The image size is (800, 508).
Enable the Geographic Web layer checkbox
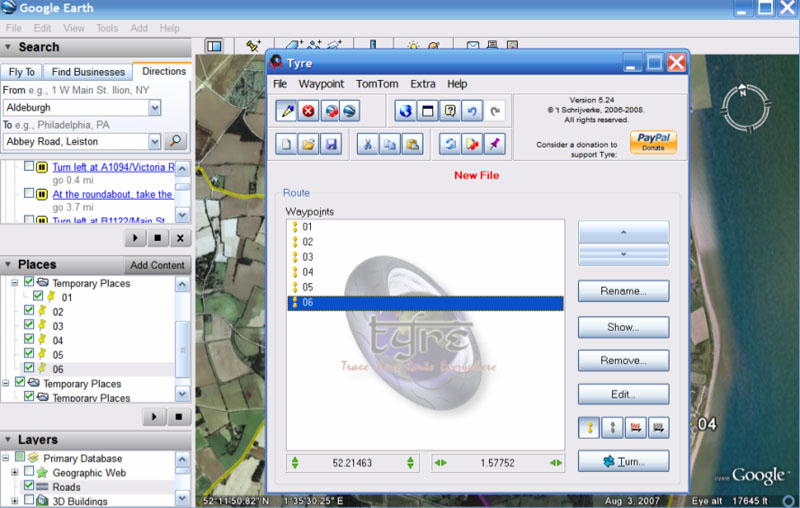[29, 471]
